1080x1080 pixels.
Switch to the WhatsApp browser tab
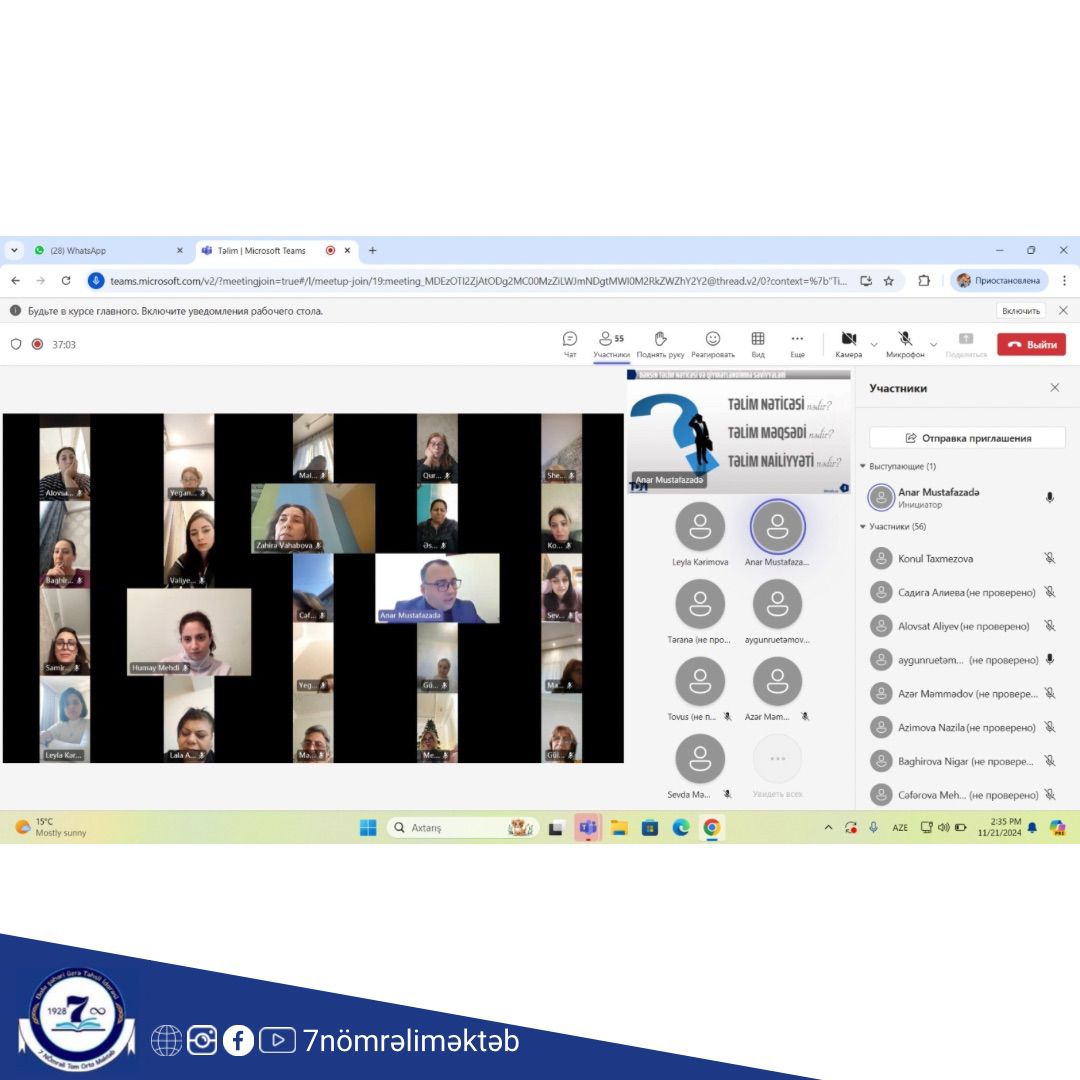click(109, 251)
